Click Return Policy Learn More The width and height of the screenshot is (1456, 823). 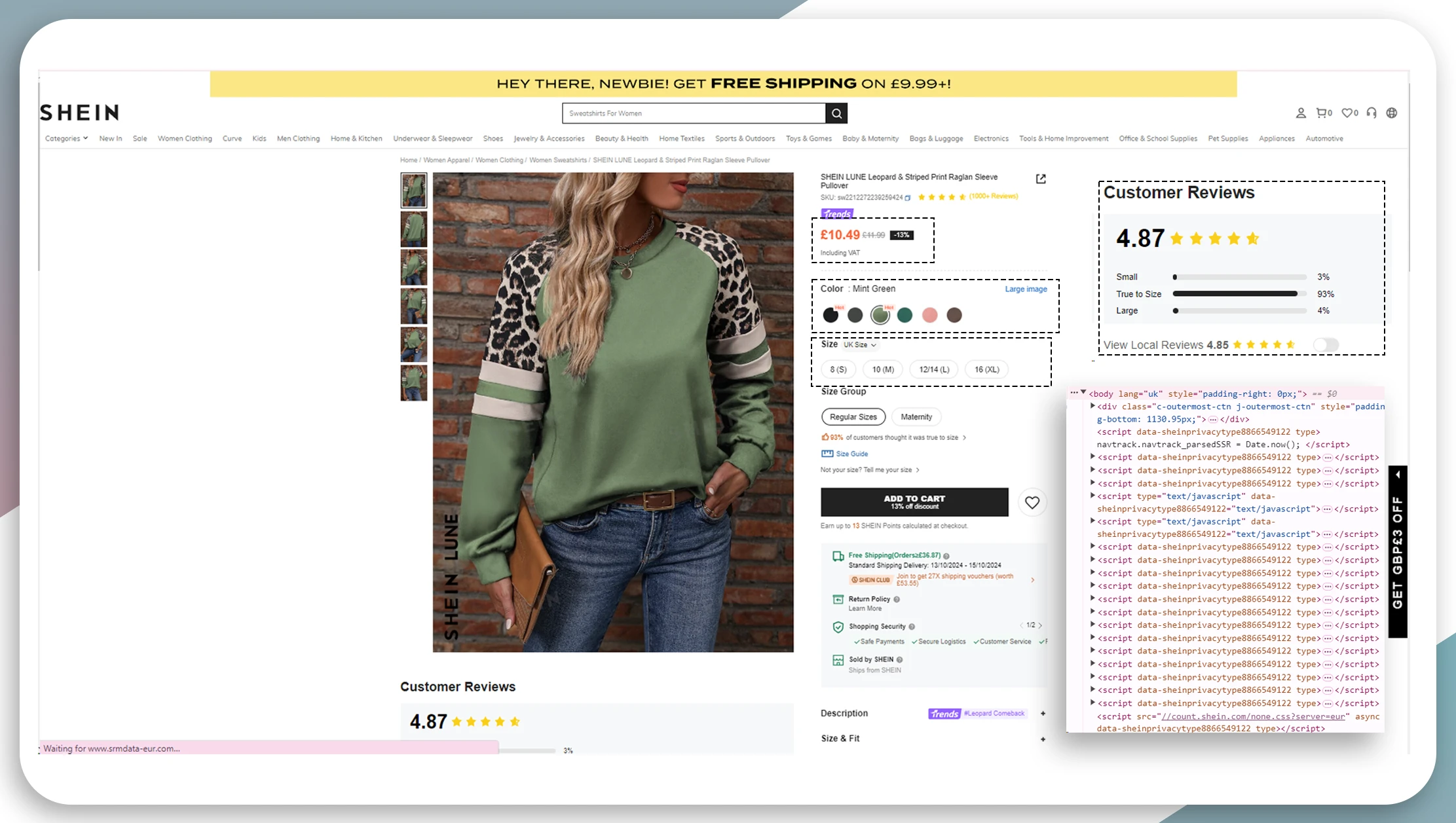click(865, 609)
